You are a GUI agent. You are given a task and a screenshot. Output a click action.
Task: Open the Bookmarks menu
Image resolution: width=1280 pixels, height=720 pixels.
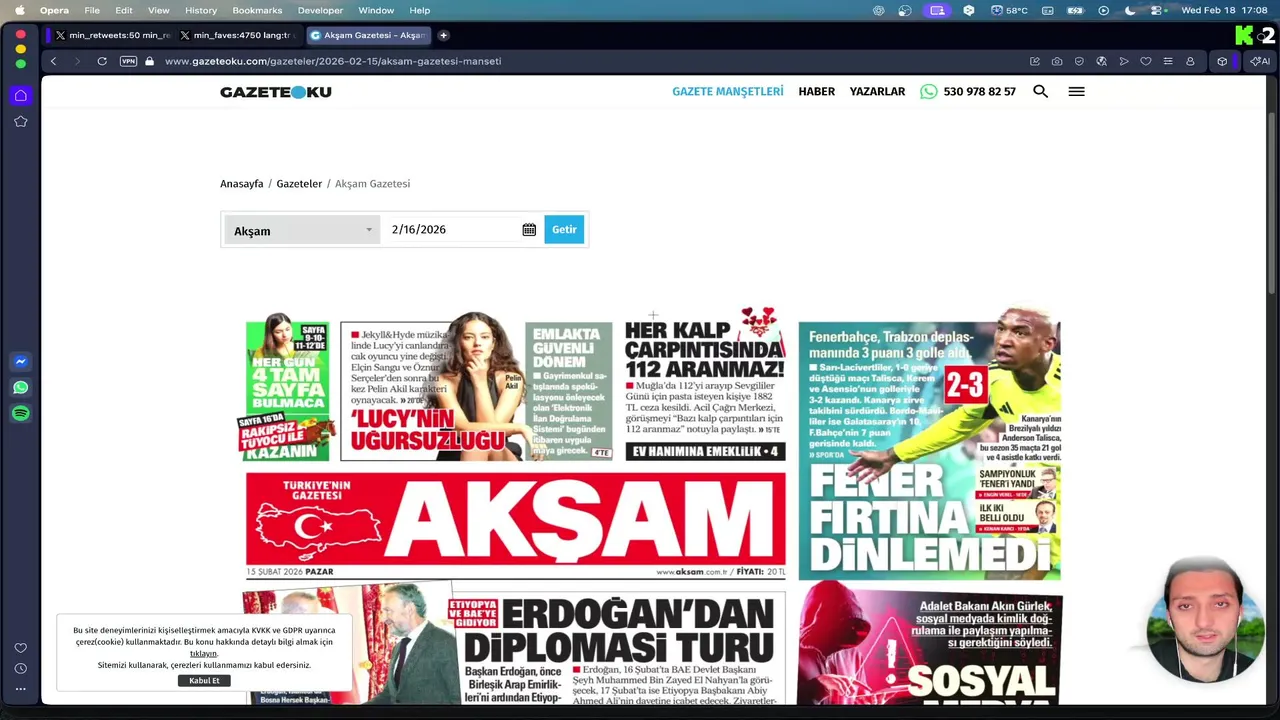[257, 10]
